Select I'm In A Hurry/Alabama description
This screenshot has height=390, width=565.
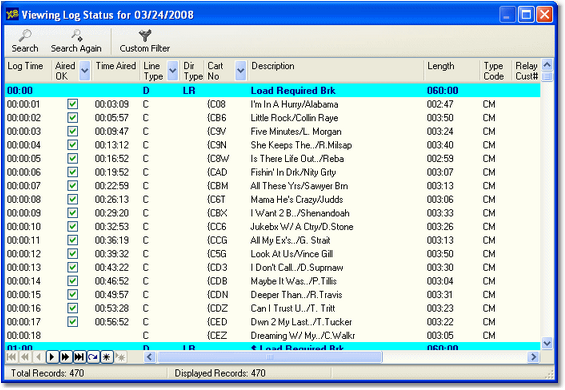tap(294, 104)
